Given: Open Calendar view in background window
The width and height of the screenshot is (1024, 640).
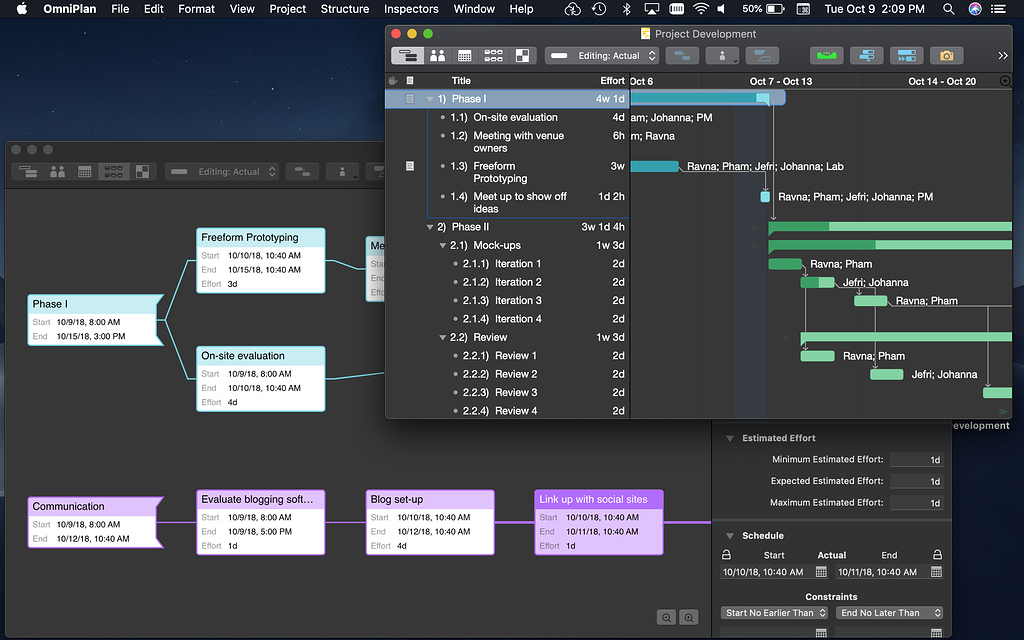Looking at the screenshot, I should [85, 172].
